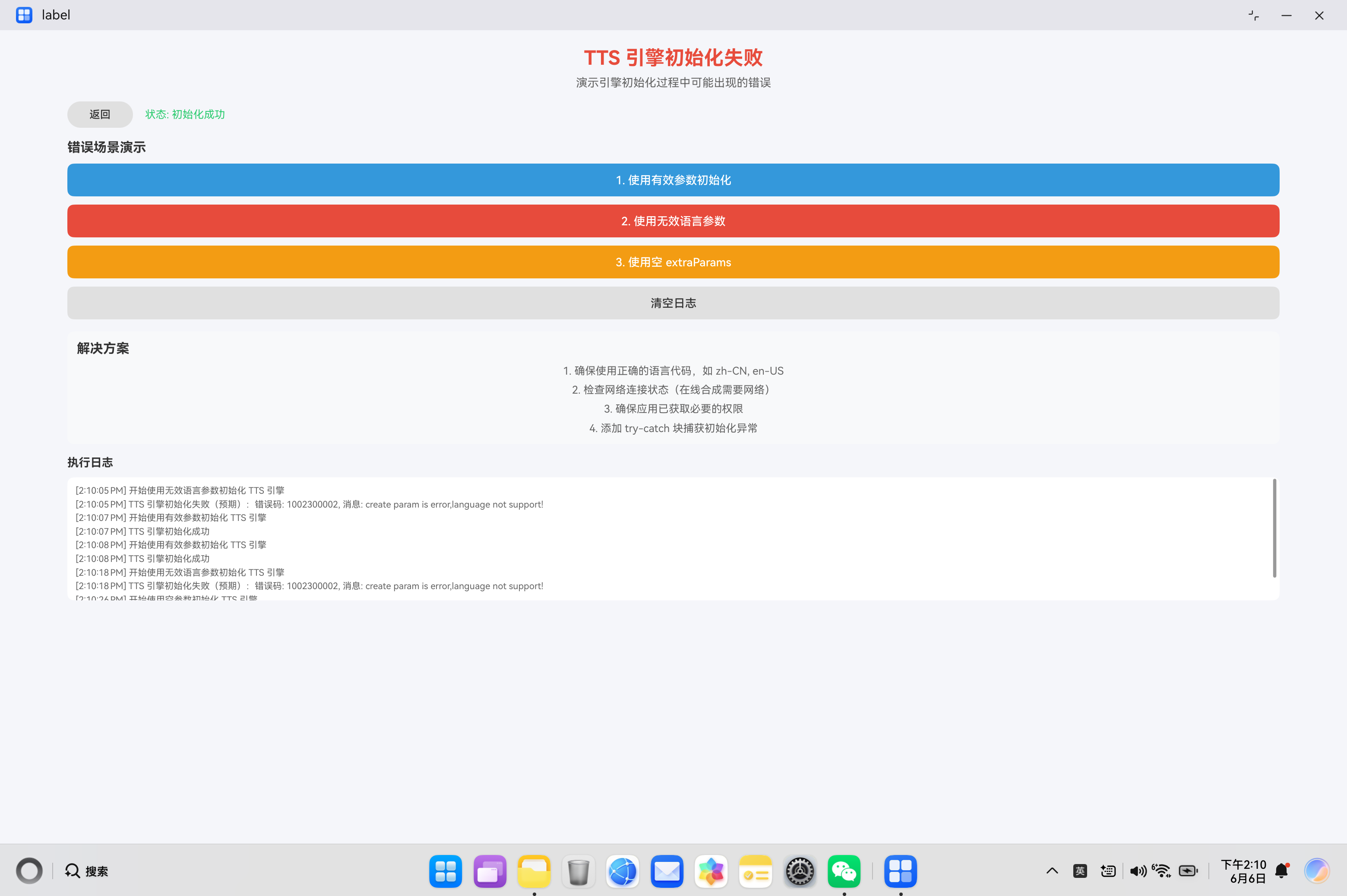This screenshot has width=1347, height=896.
Task: Expand the system tray hidden icons chevron
Action: coord(1052,871)
